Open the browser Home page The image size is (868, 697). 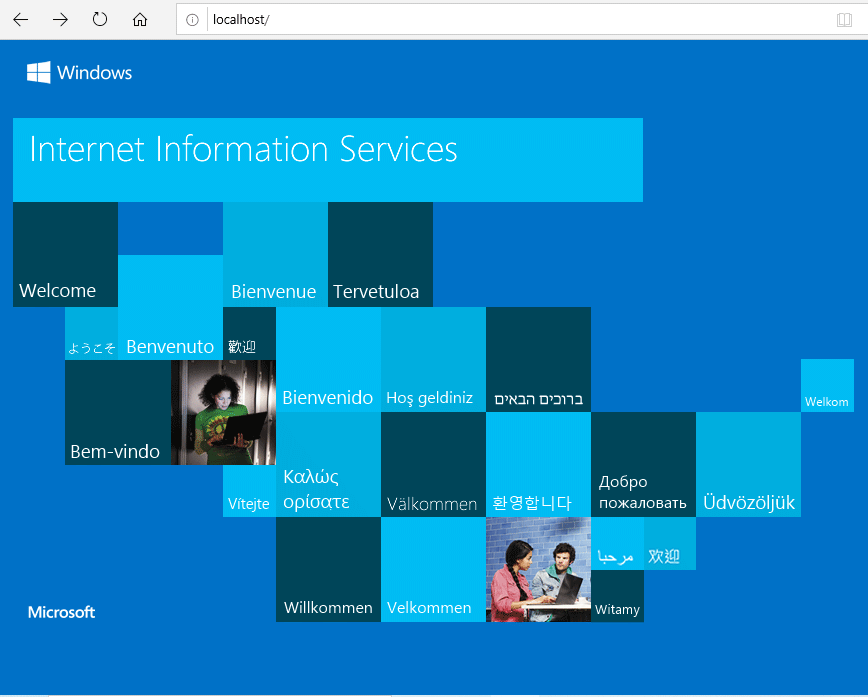(139, 18)
